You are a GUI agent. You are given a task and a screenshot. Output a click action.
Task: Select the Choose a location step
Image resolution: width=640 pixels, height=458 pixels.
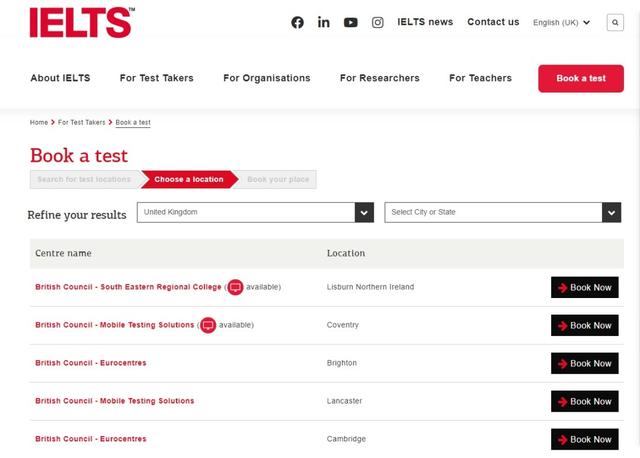[x=189, y=180]
